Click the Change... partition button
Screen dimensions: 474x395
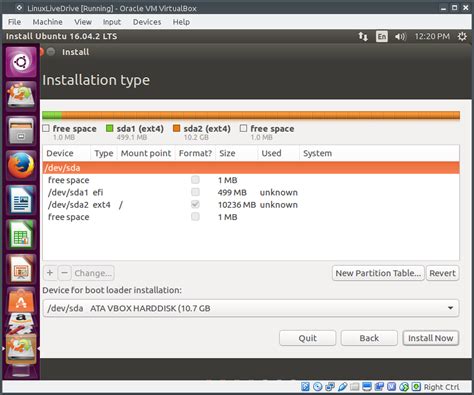click(93, 273)
